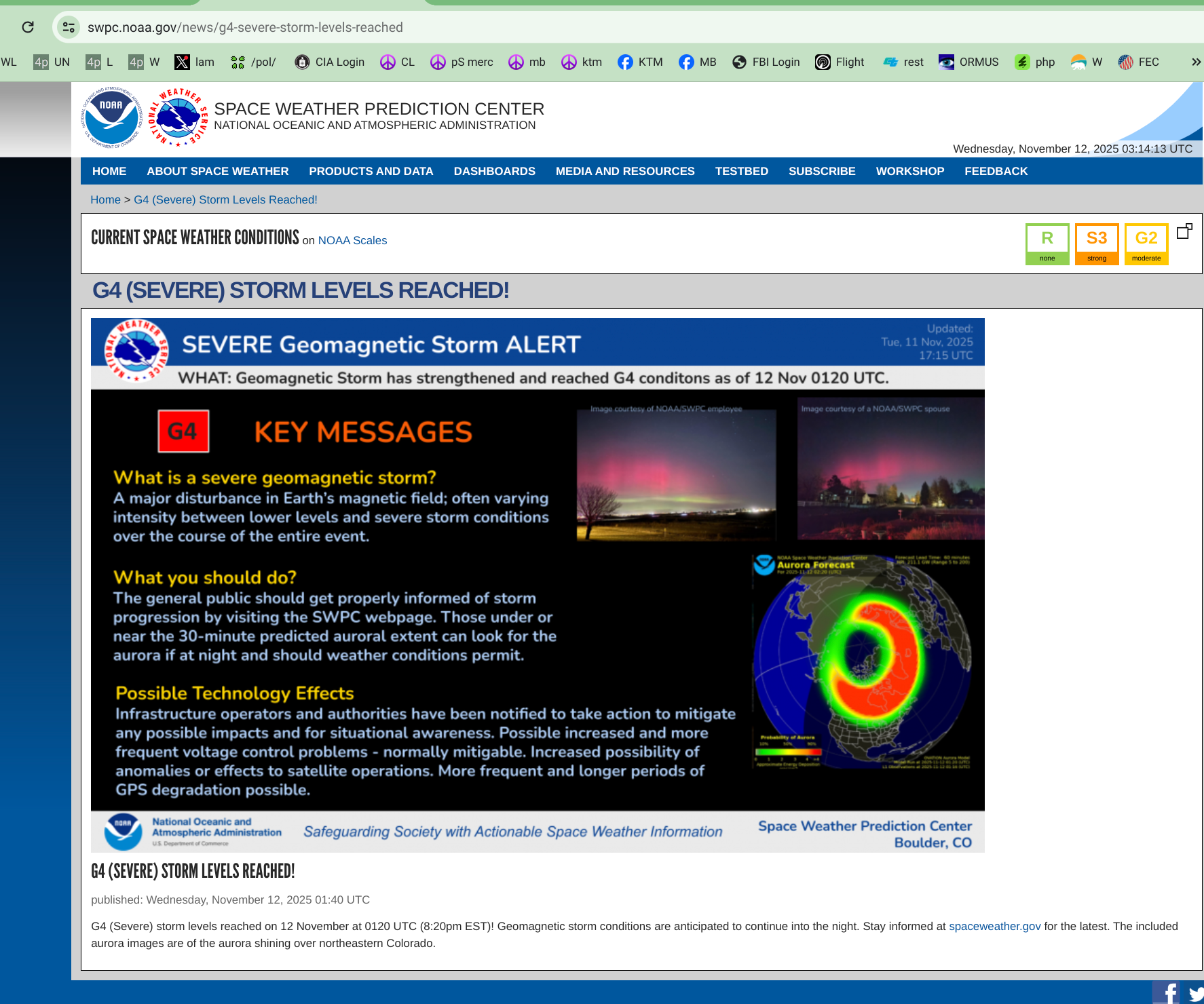1204x1004 pixels.
Task: Open the DASHBOARDS menu
Action: (495, 172)
